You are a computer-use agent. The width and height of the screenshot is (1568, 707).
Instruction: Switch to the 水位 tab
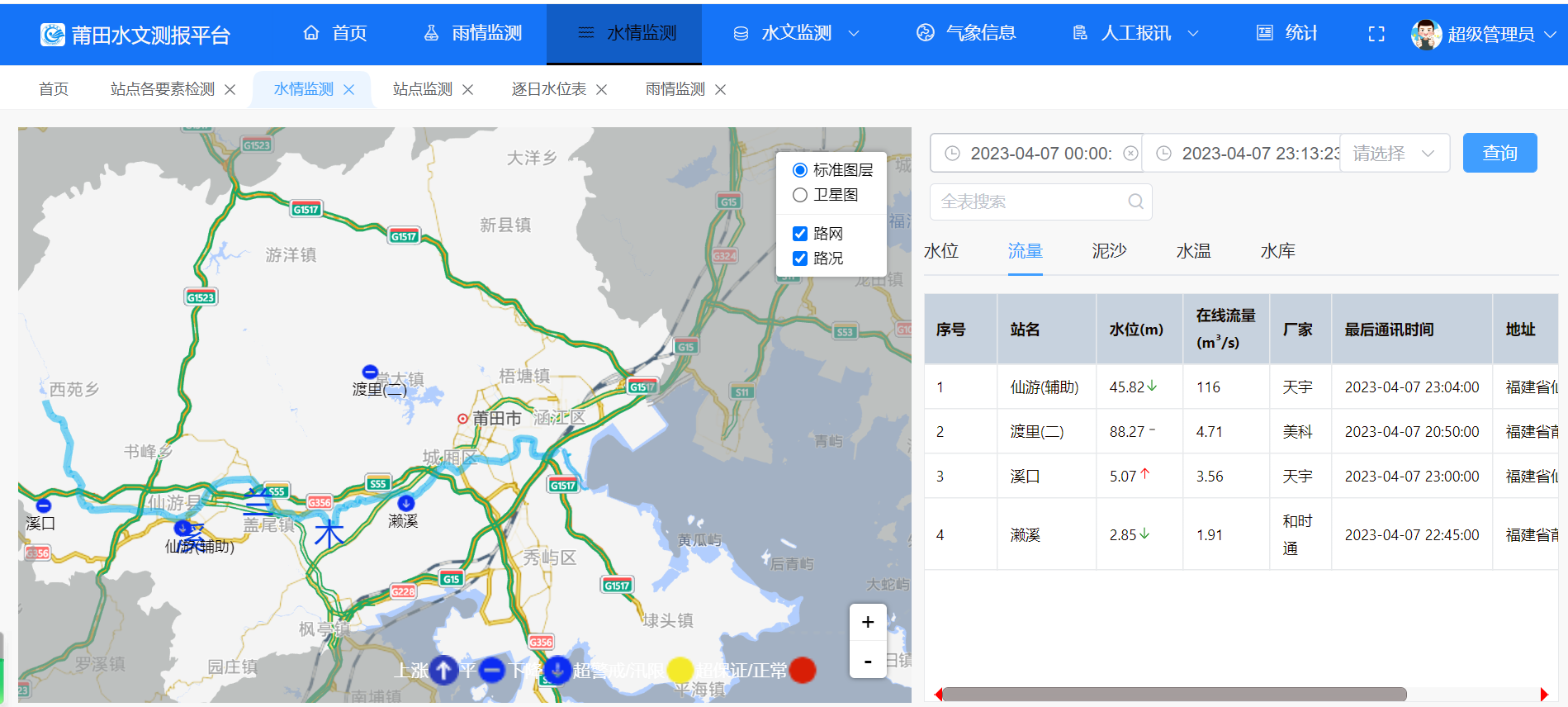[940, 251]
